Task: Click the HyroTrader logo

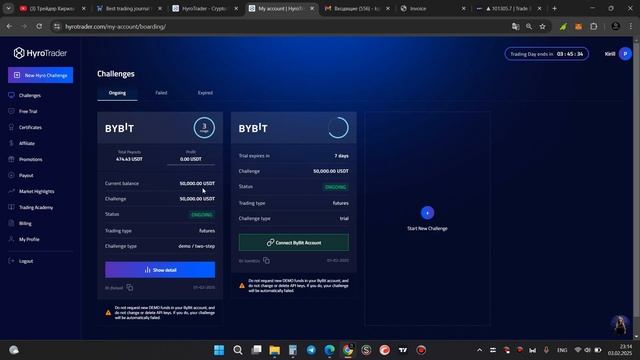Action: point(40,53)
